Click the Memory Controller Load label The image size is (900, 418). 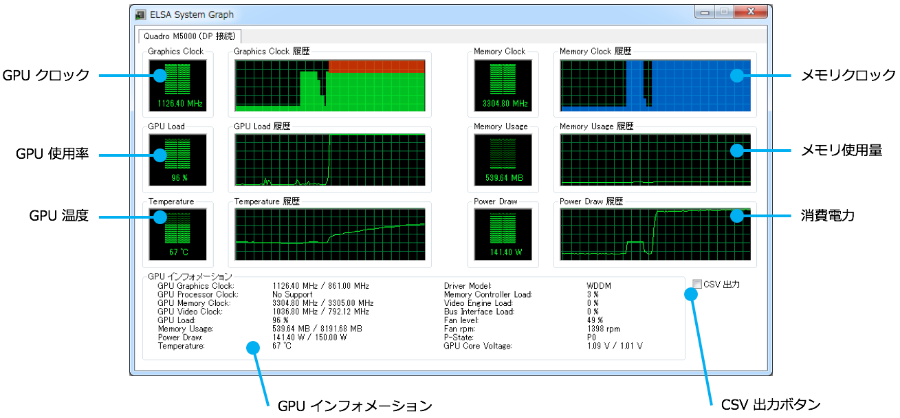tap(488, 294)
